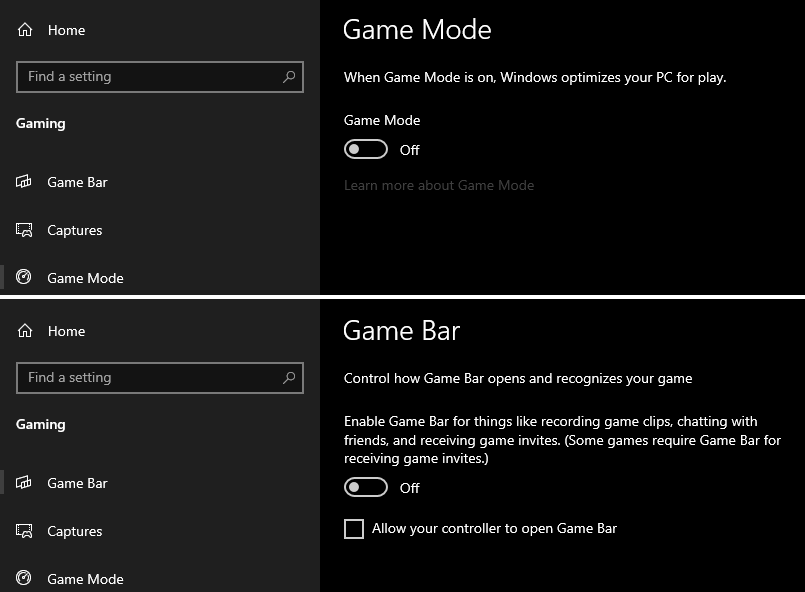
Task: Click the search magnifier icon on the Game Mode page
Action: click(289, 76)
